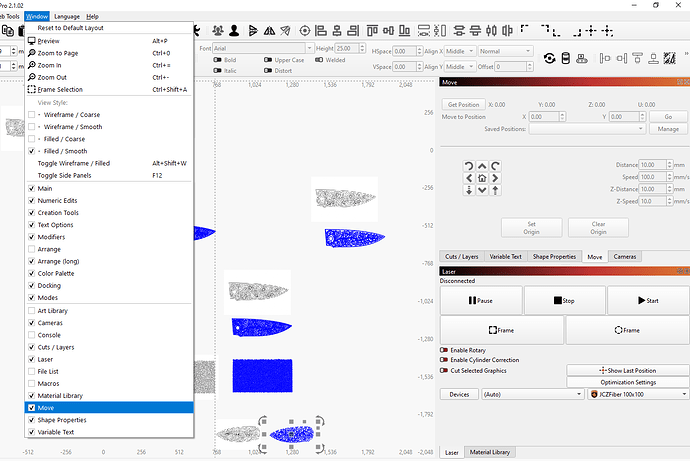This screenshot has height=461, width=690.
Task: Open the Align Y Middle dropdown
Action: pyautogui.click(x=460, y=67)
